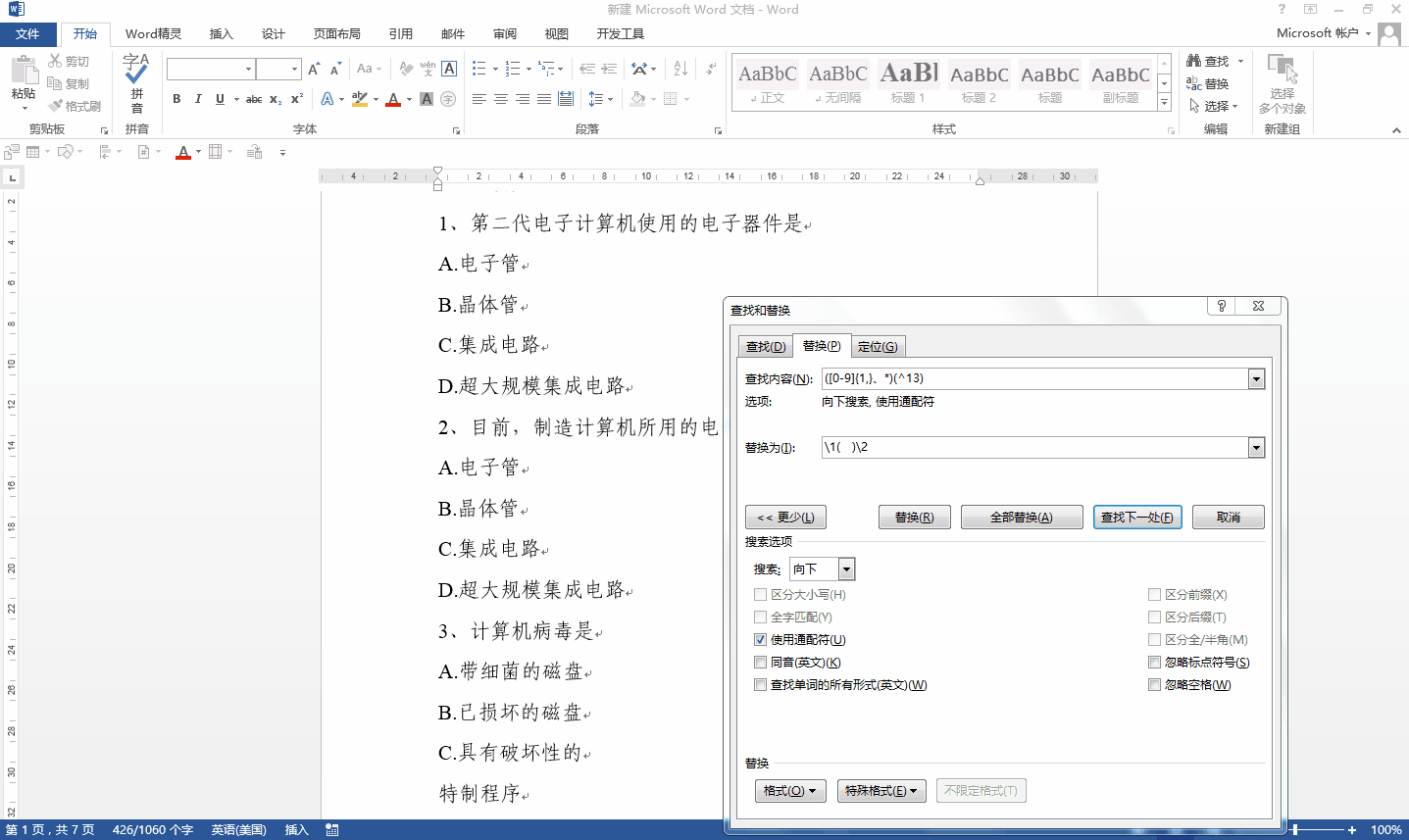Check the 同音(英文) checkbox
Viewport: 1409px width, 840px height.
click(x=760, y=663)
